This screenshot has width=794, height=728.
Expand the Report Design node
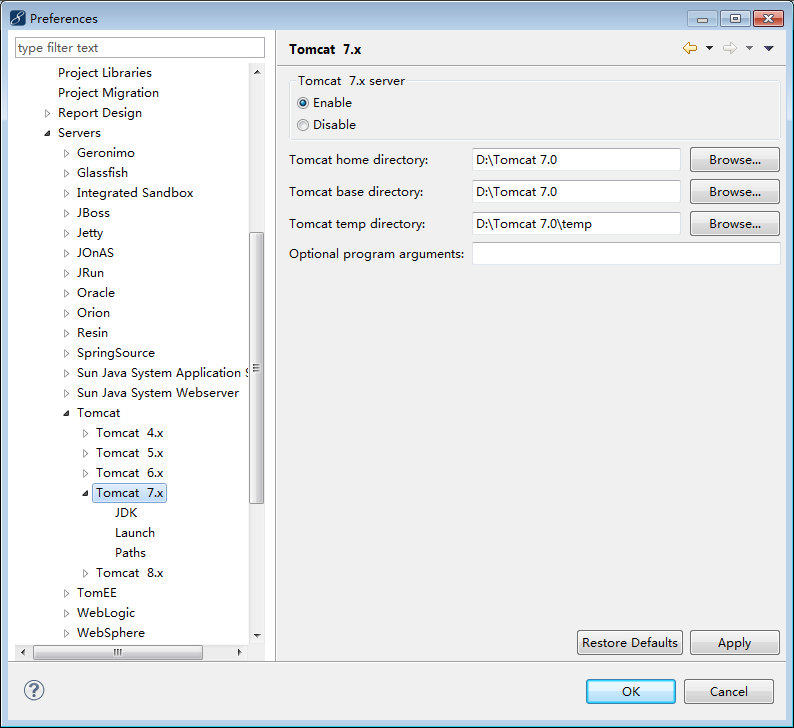tap(47, 113)
